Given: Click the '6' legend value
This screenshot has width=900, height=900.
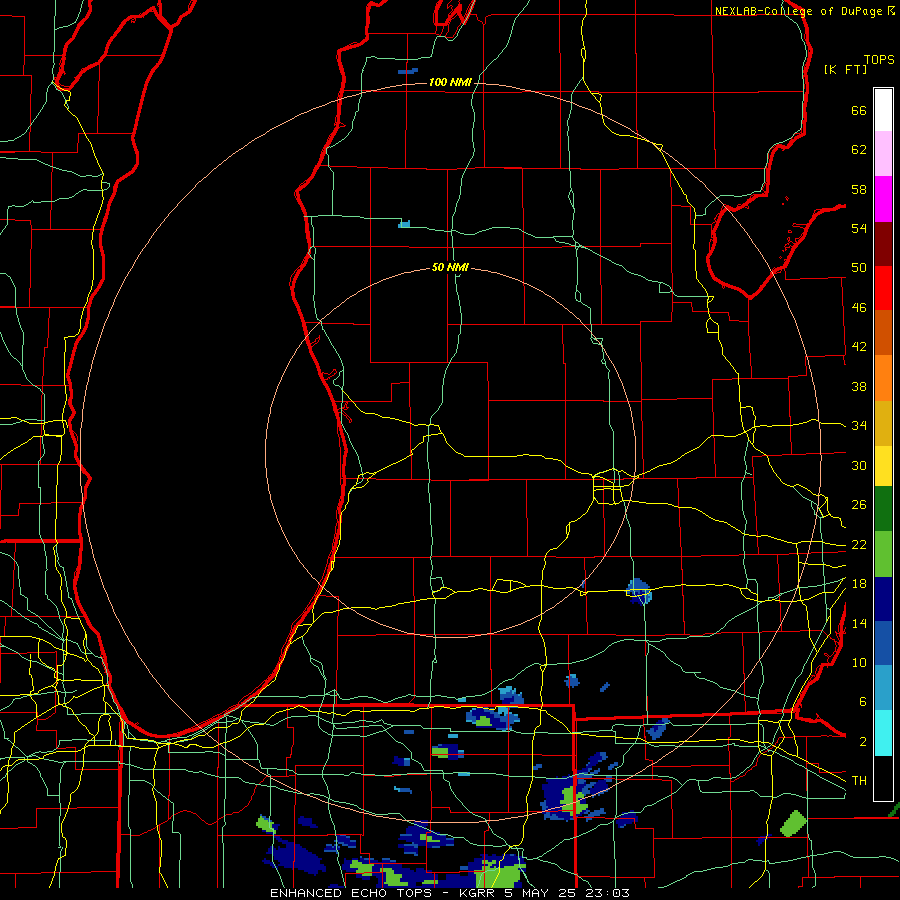Looking at the screenshot, I should [862, 702].
